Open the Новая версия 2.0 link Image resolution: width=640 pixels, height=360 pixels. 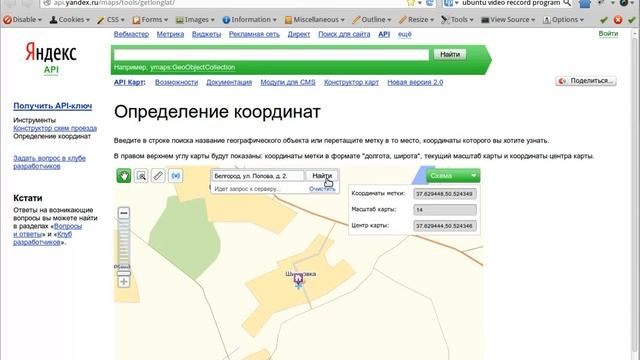tap(415, 82)
